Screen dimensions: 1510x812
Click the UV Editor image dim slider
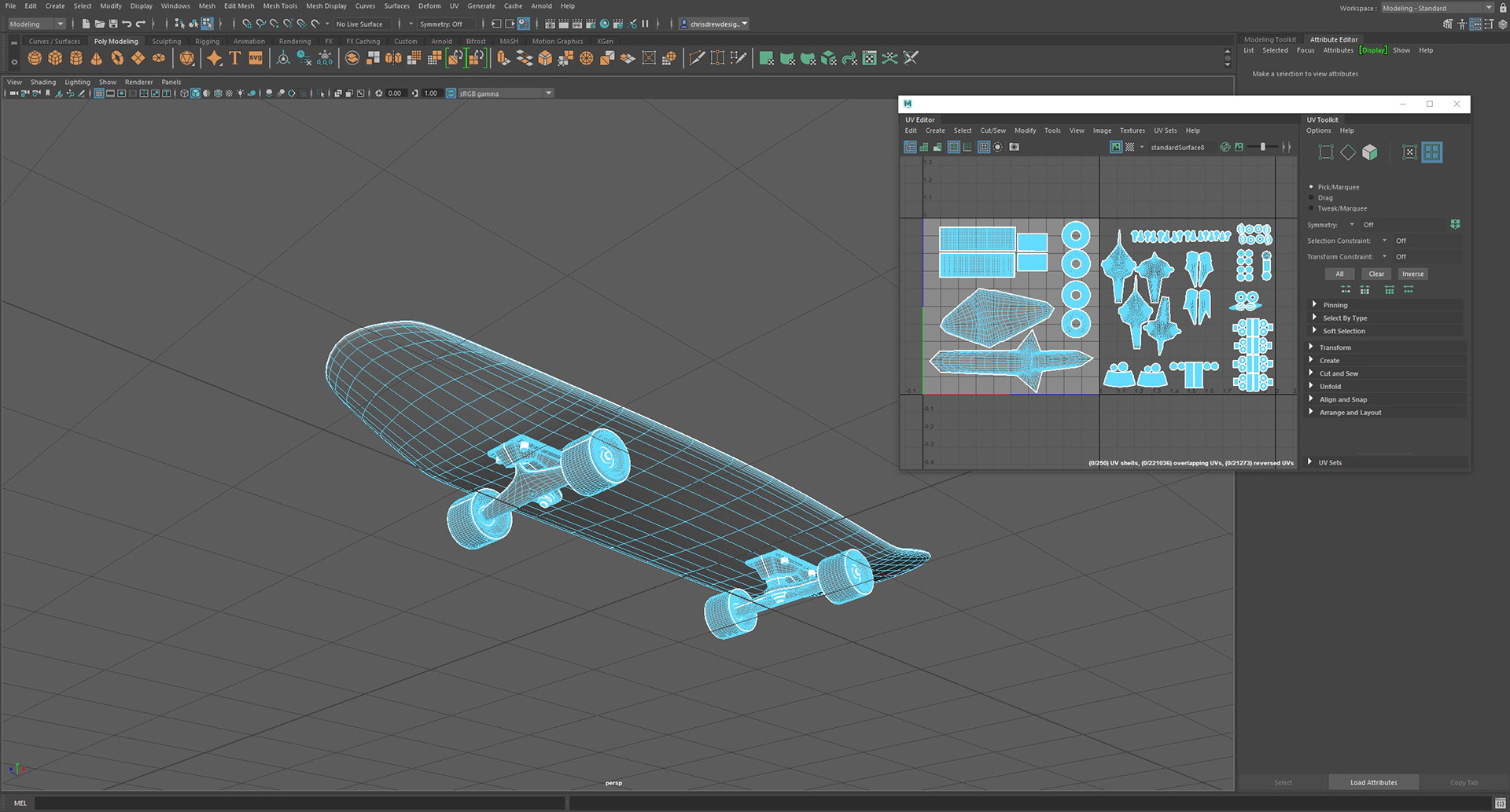coord(1263,147)
